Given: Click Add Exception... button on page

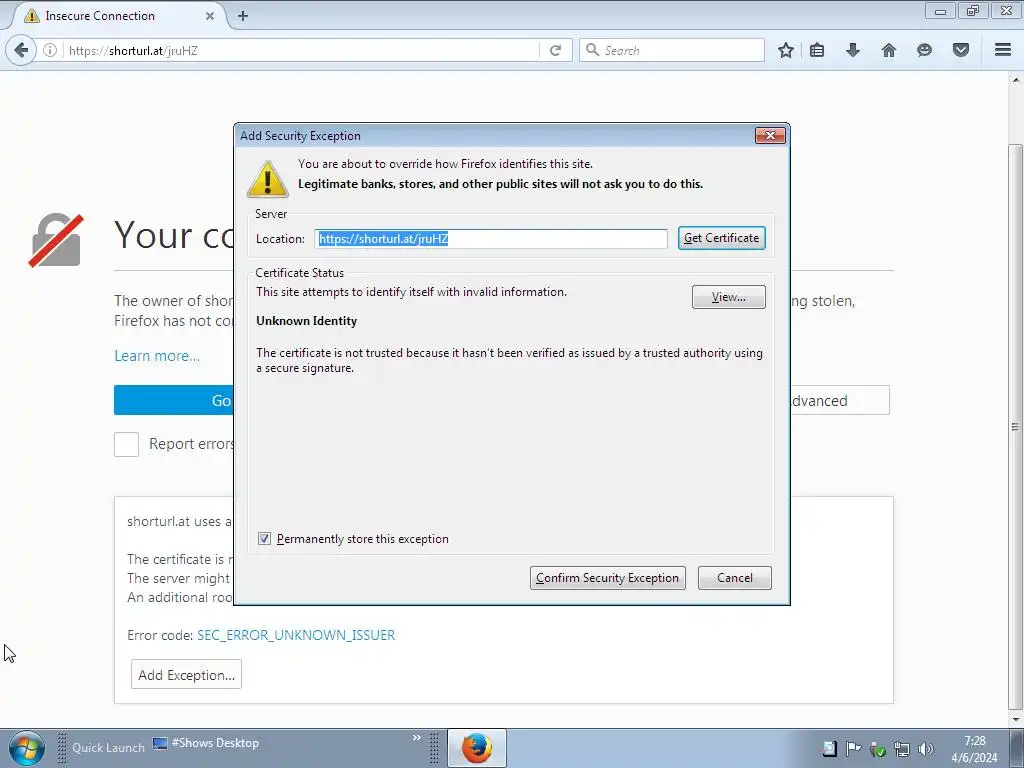Looking at the screenshot, I should pos(186,674).
